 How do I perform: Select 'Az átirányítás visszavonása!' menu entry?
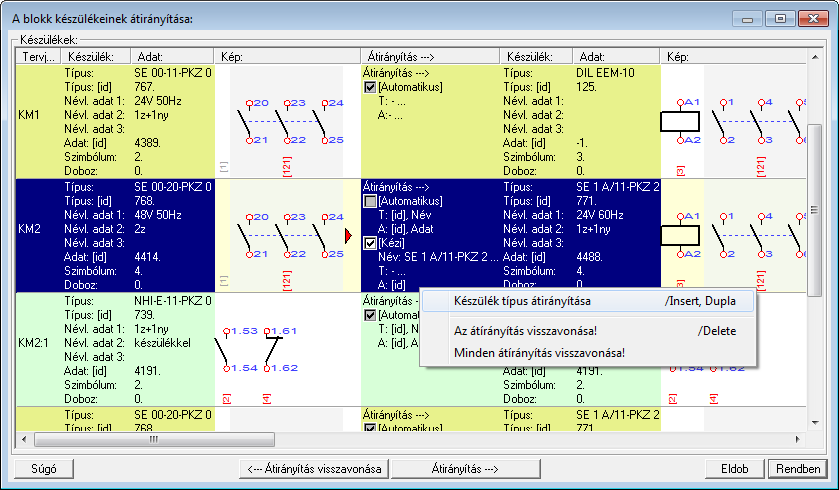(525, 330)
